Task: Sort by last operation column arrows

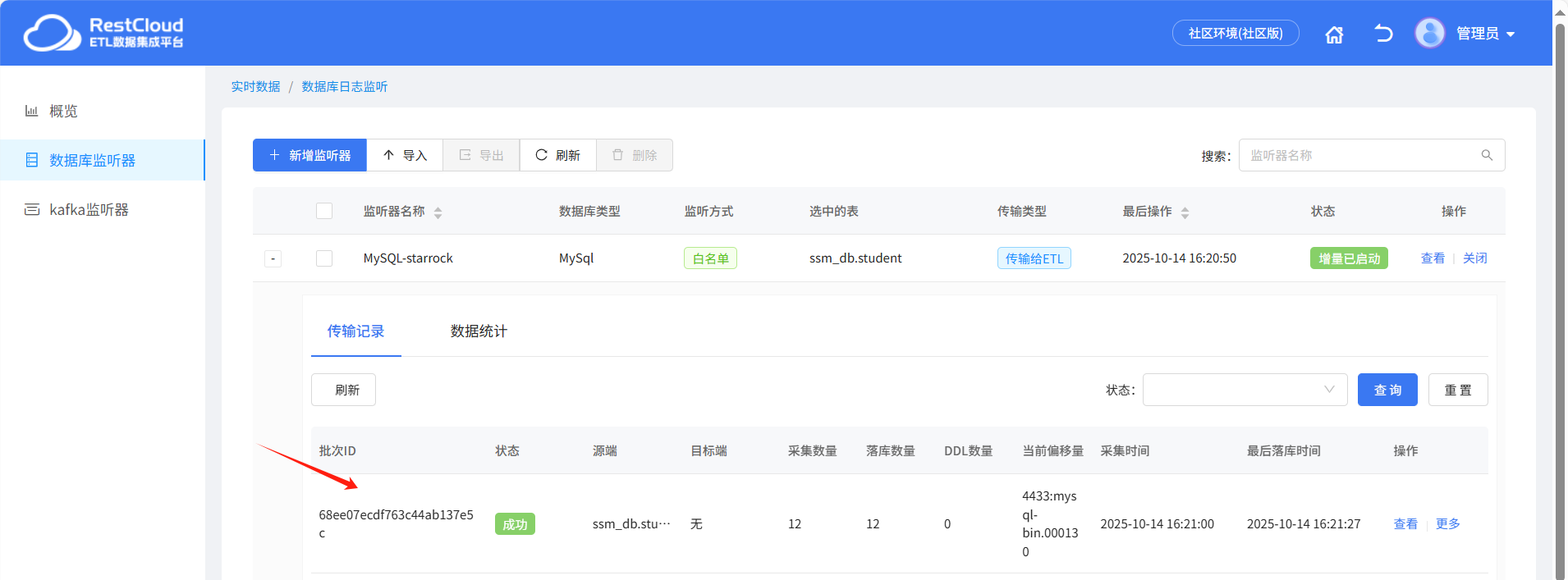Action: tap(1185, 212)
